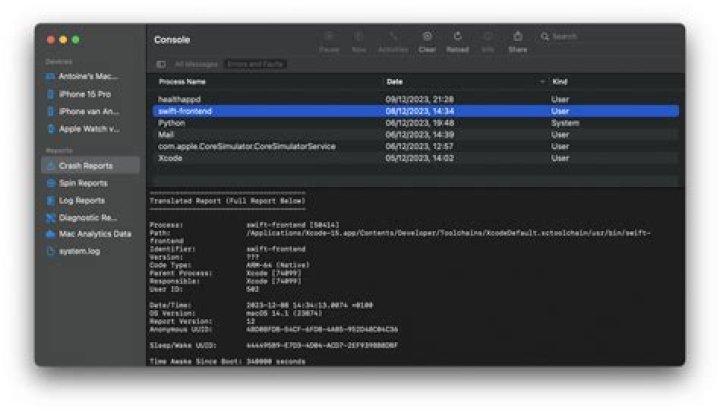Open Diagnostic Reports in the sidebar
Screen dimensions: 720x412
coord(90,218)
